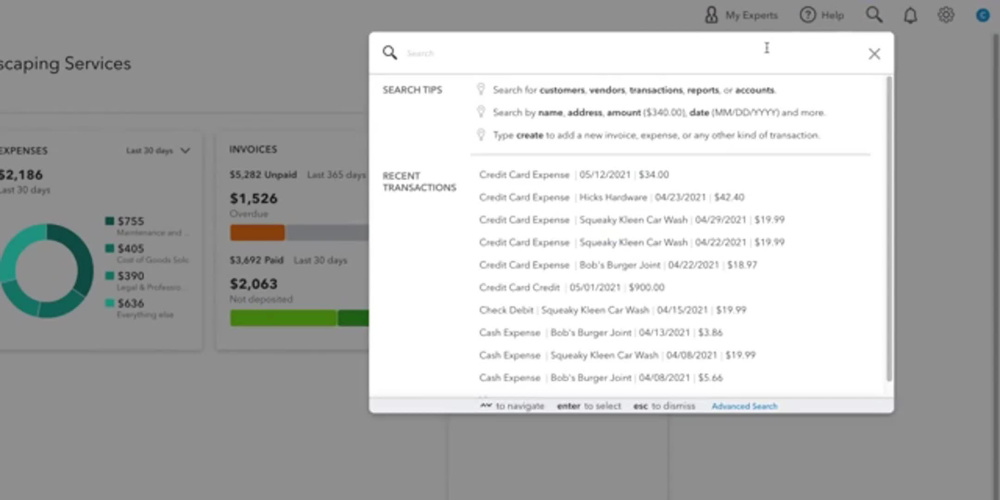Open the My Experts icon
Viewport: 1000px width, 500px height.
click(711, 15)
